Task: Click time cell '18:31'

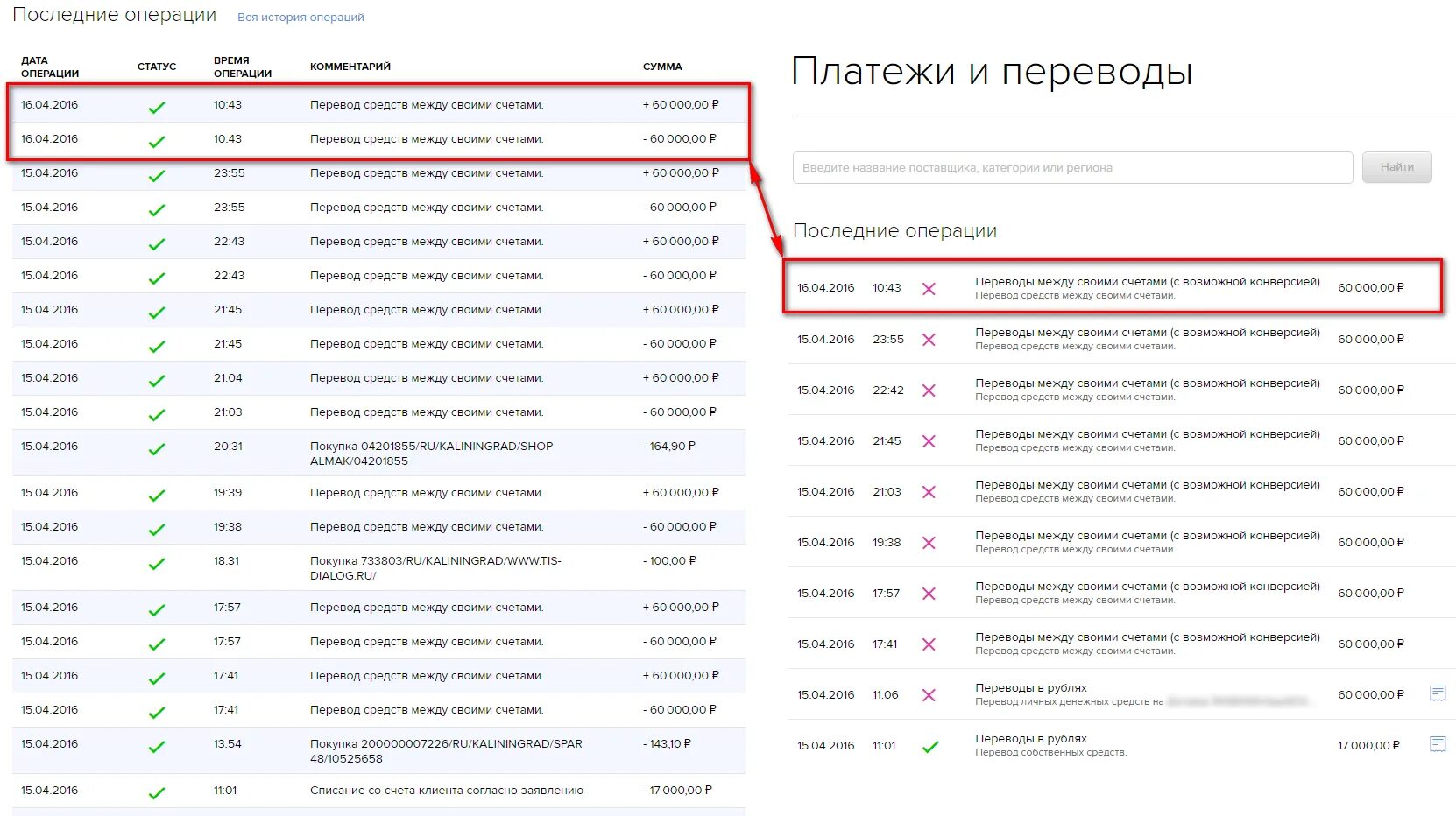Action: coord(226,560)
